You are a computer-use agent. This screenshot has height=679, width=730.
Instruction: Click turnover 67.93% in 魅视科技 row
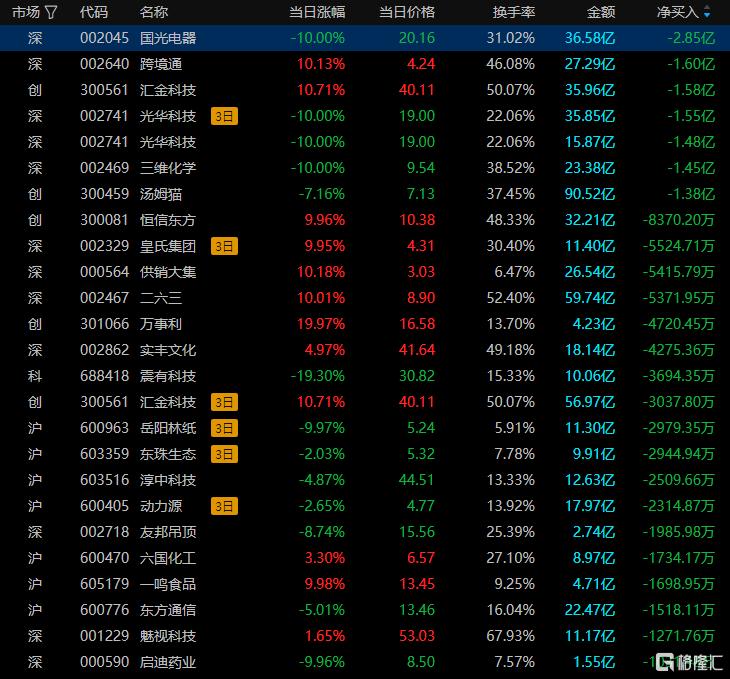[x=511, y=636]
